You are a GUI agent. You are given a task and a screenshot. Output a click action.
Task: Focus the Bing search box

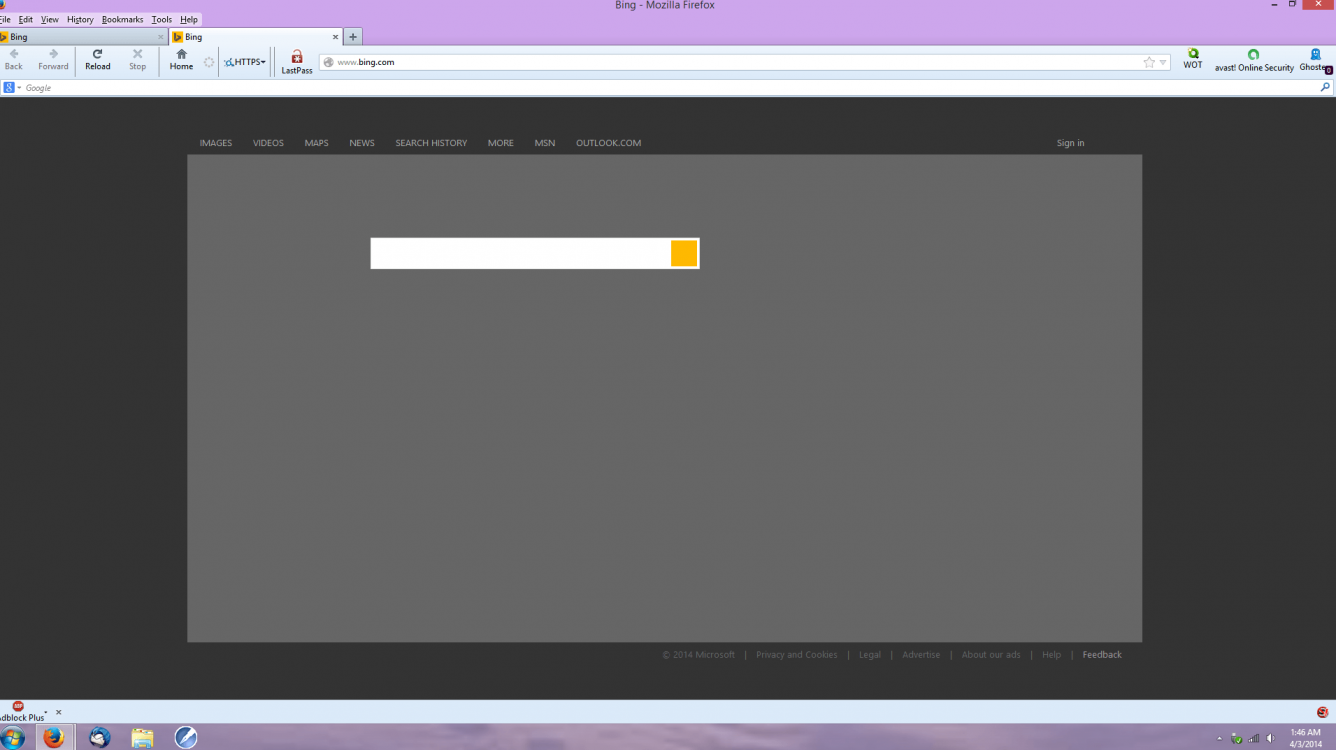click(x=521, y=253)
